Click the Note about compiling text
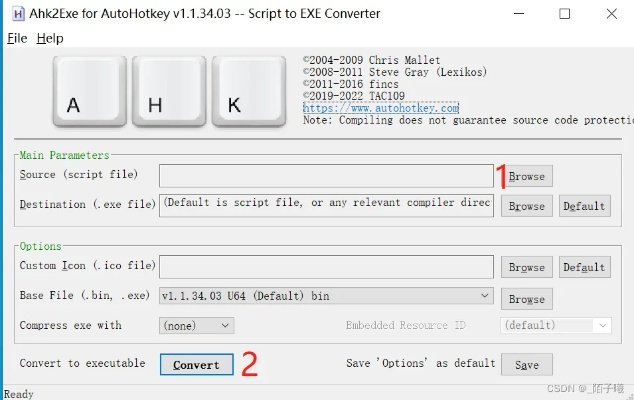This screenshot has width=634, height=400. [468, 120]
